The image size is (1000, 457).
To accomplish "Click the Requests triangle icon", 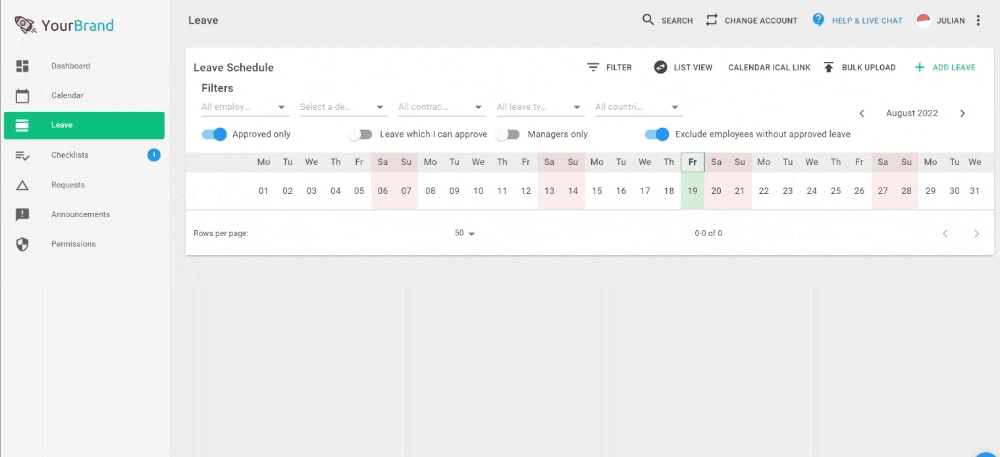I will [x=22, y=185].
